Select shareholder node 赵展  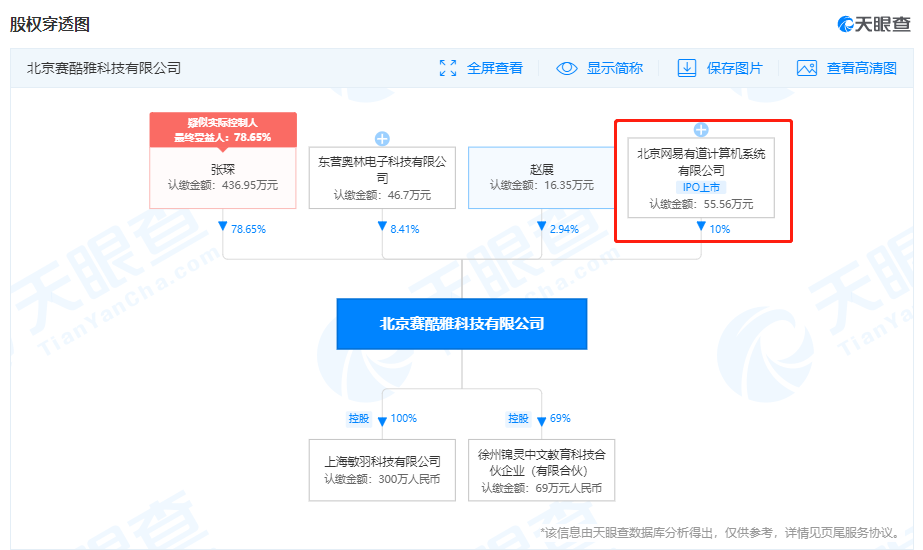[542, 178]
